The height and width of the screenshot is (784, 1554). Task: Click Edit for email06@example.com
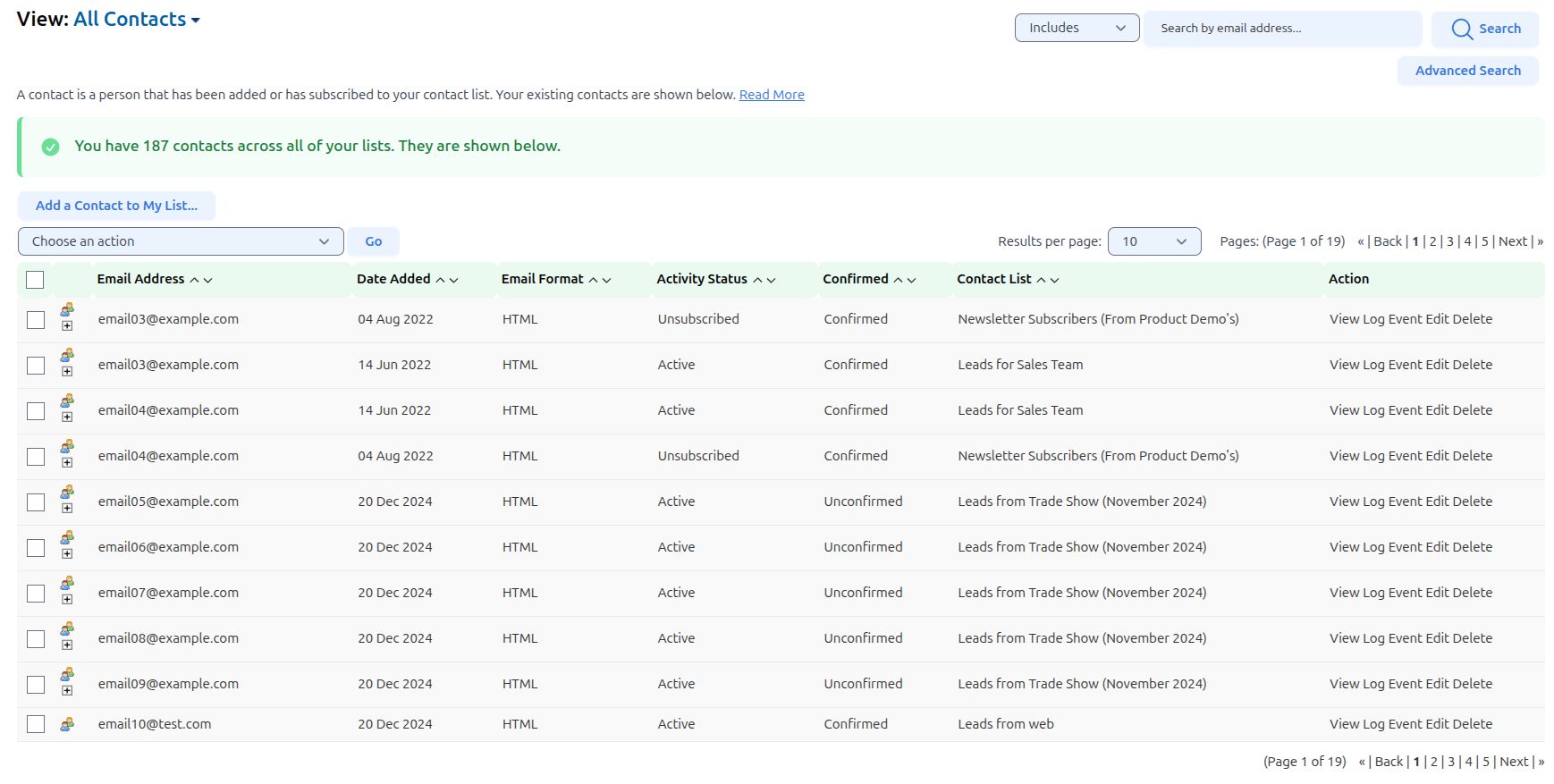1437,547
